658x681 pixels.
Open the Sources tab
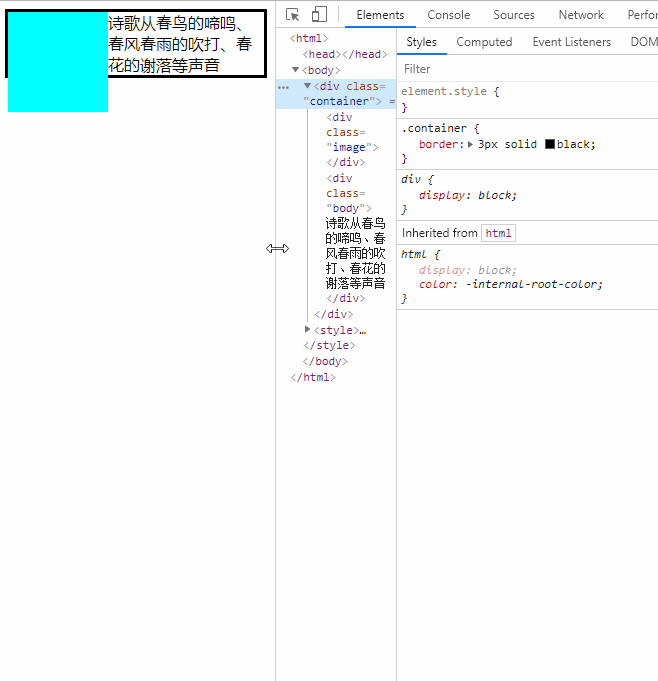(514, 15)
